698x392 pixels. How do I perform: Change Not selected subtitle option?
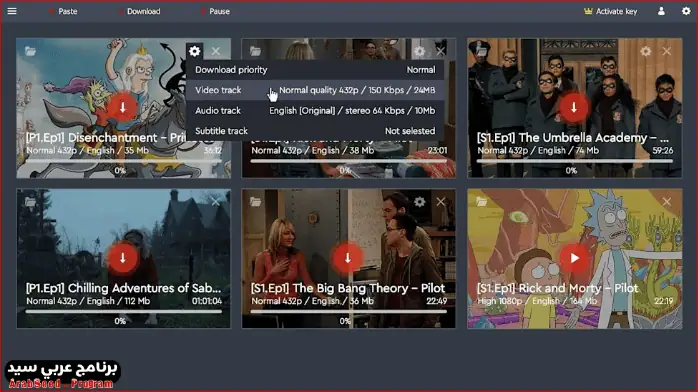[x=410, y=131]
